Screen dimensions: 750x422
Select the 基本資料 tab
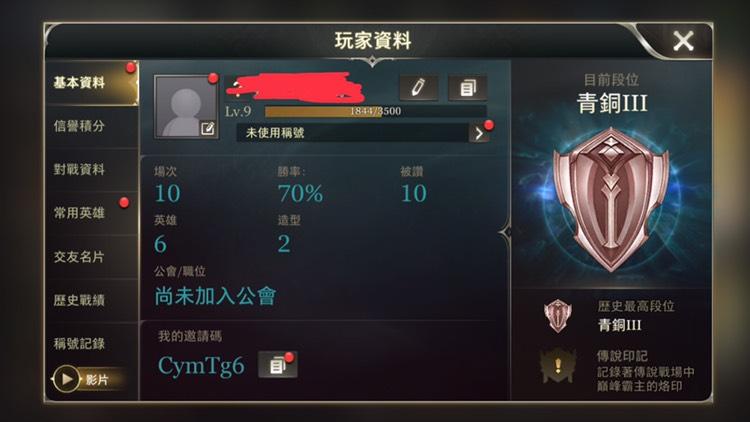coord(92,83)
